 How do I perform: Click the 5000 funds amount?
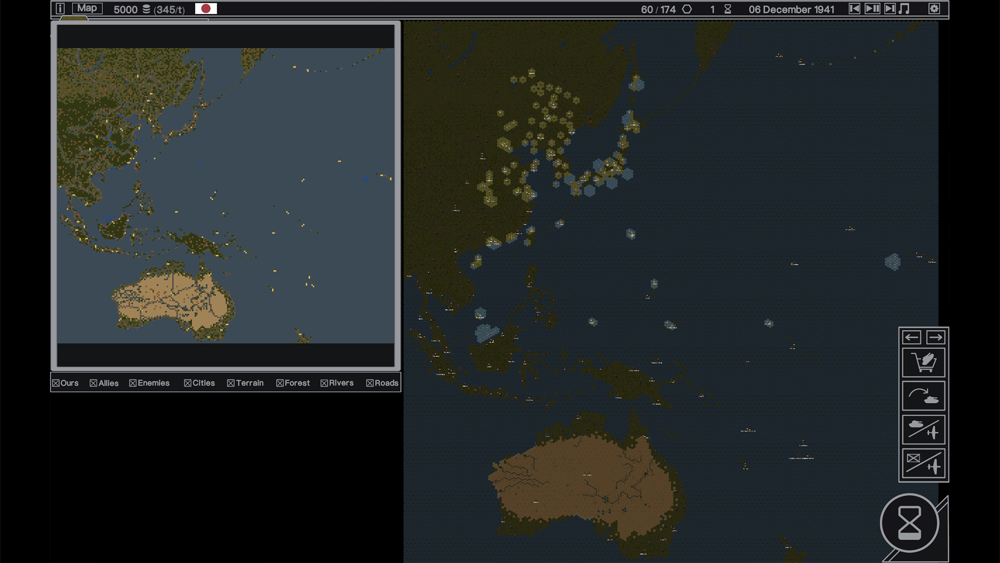[x=125, y=9]
